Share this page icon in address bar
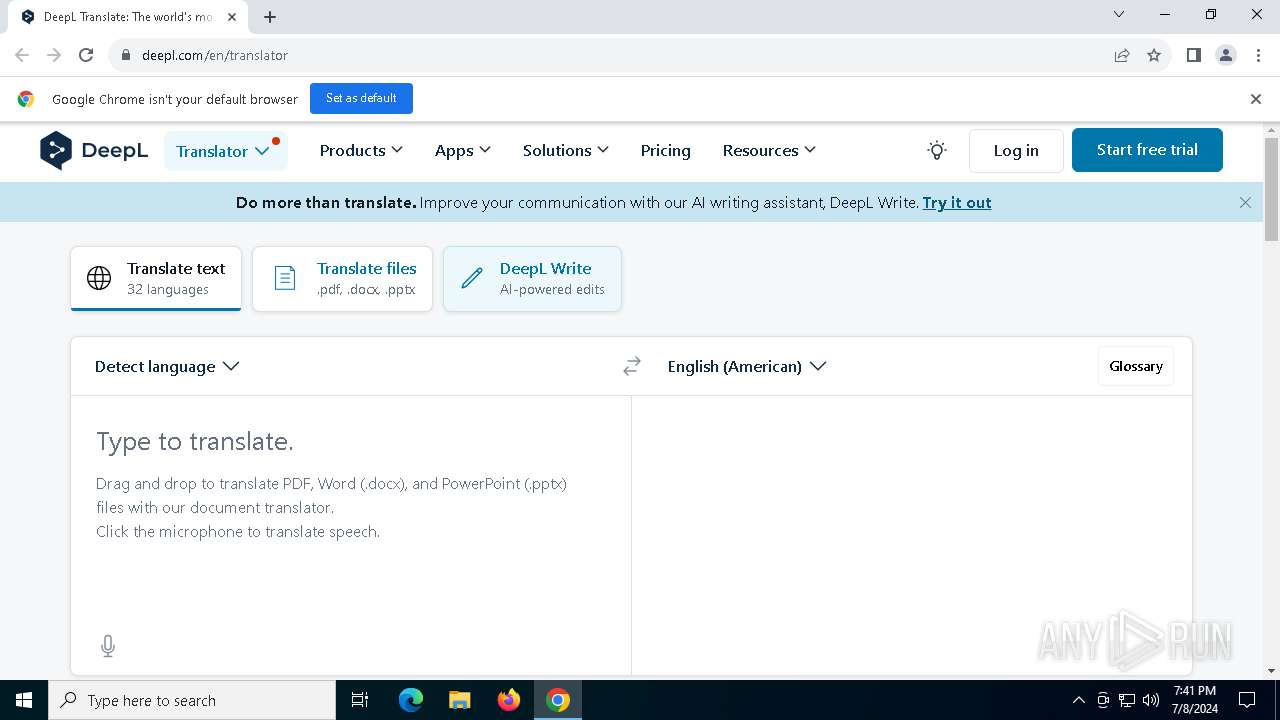The image size is (1280, 720). [x=1122, y=55]
